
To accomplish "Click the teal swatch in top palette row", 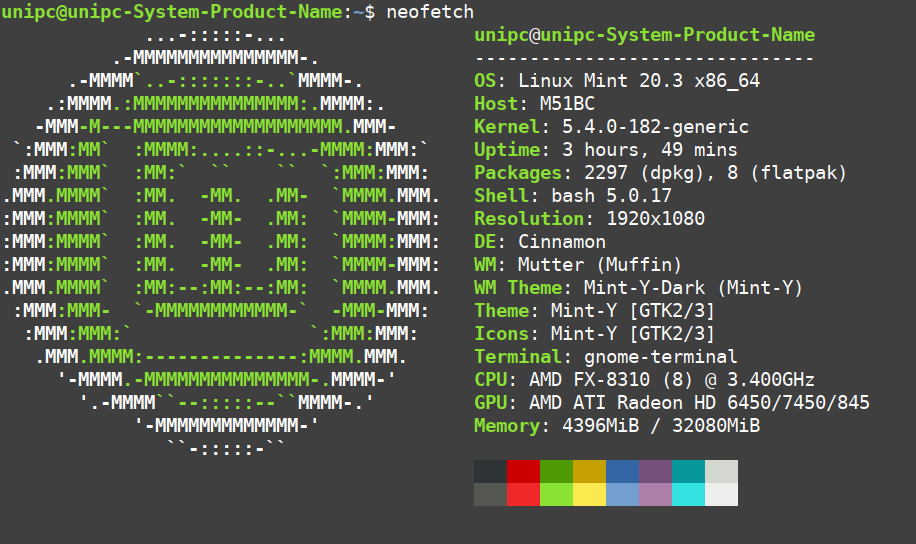I will coord(689,472).
